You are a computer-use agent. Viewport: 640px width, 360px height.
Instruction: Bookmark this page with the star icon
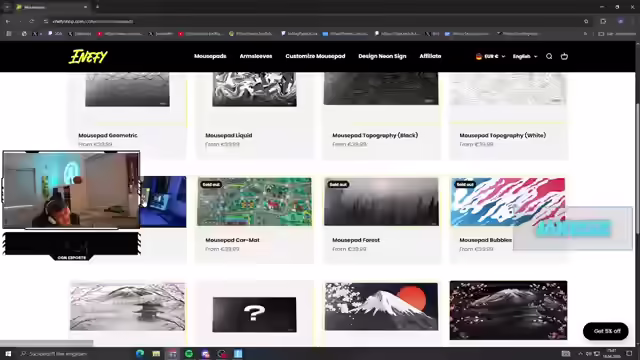point(586,21)
